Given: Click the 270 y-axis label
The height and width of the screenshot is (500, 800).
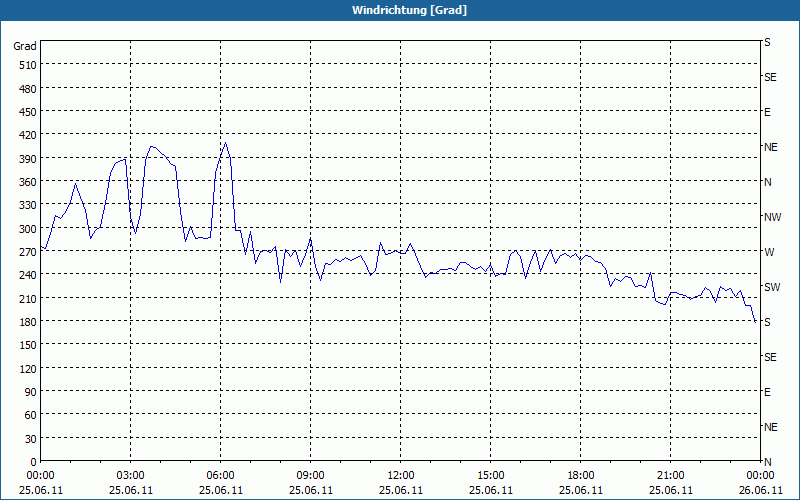Looking at the screenshot, I should (28, 252).
